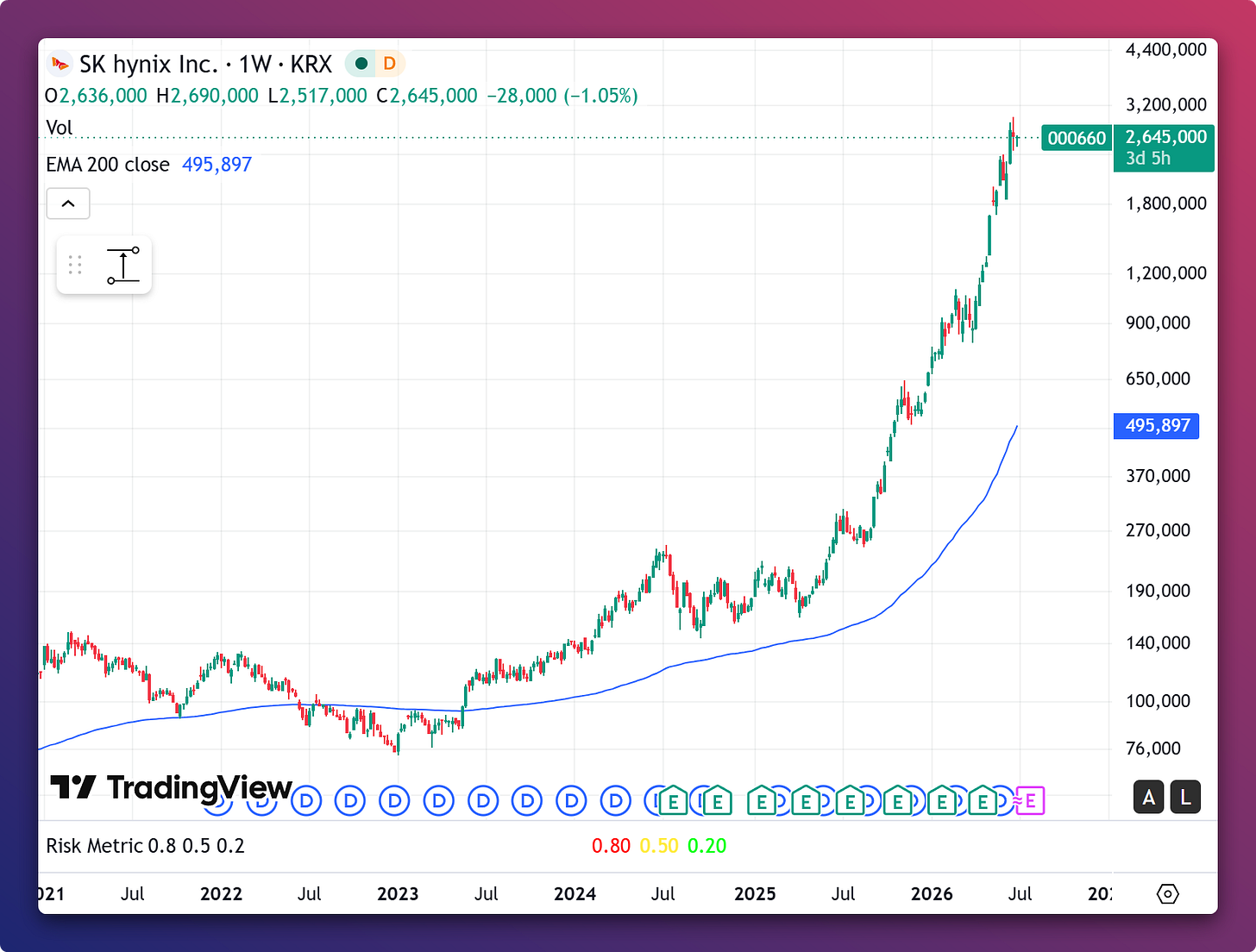Select the measure tool in floating toolbar

[123, 265]
